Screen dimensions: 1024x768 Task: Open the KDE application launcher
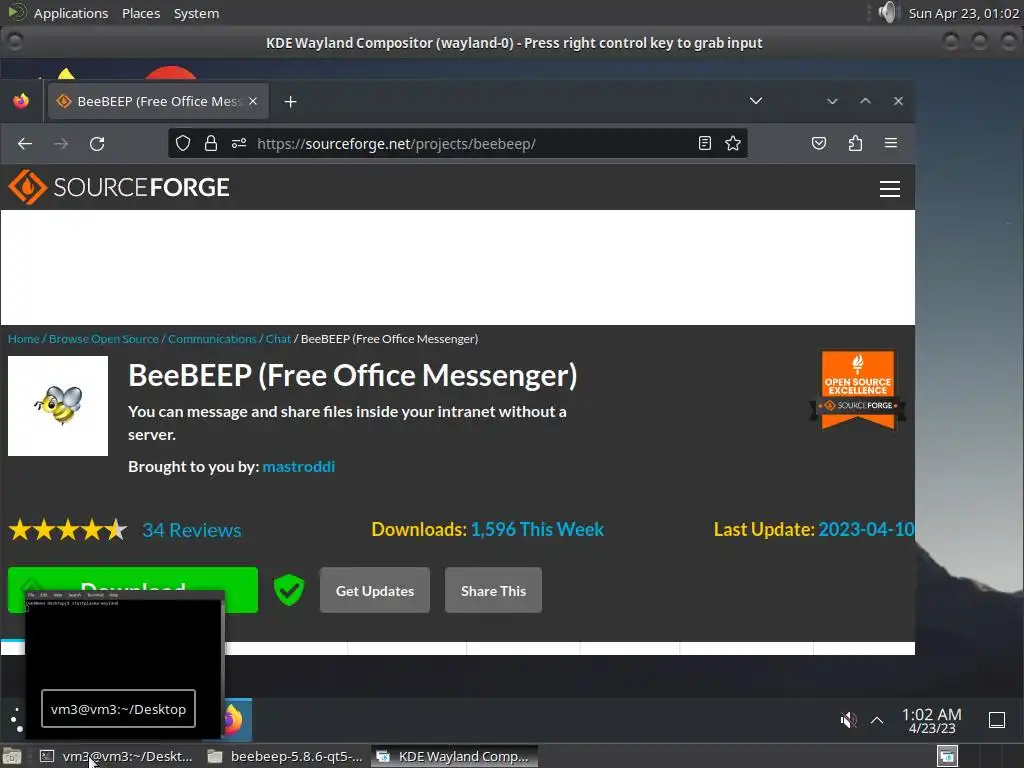click(16, 719)
